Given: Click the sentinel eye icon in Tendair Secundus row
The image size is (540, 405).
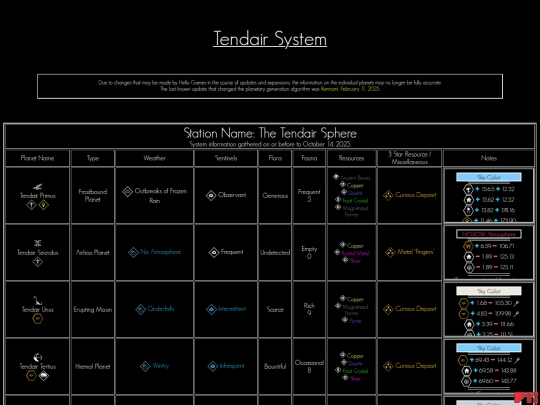Looking at the screenshot, I should click(x=214, y=252).
